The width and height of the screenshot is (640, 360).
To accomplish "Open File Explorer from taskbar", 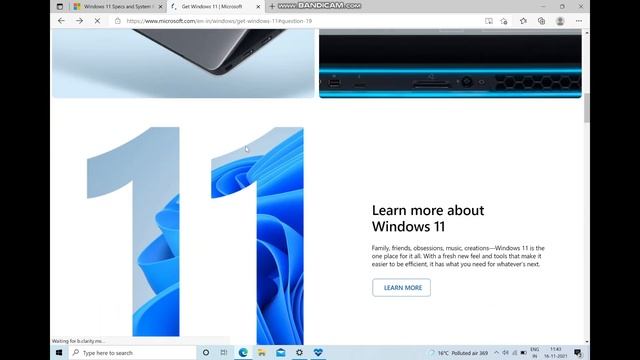I will [262, 353].
